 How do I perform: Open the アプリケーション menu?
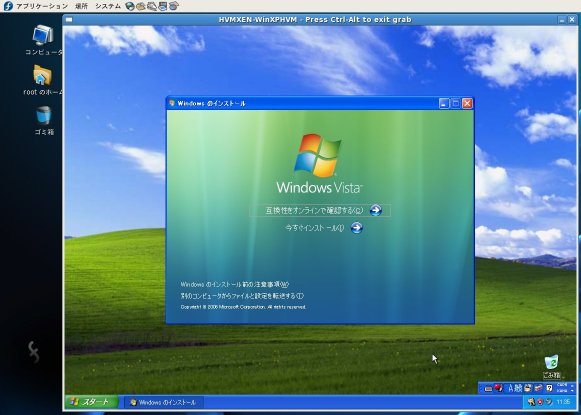(42, 6)
